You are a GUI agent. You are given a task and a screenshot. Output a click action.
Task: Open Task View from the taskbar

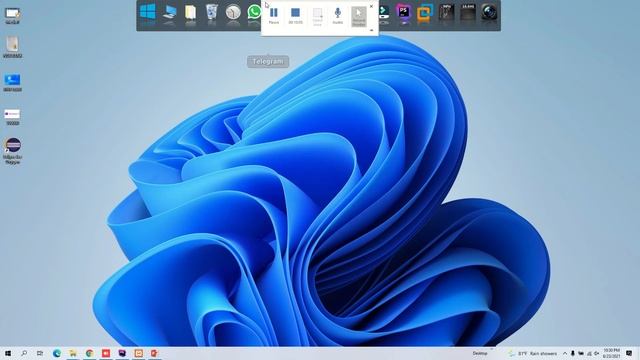pyautogui.click(x=40, y=353)
